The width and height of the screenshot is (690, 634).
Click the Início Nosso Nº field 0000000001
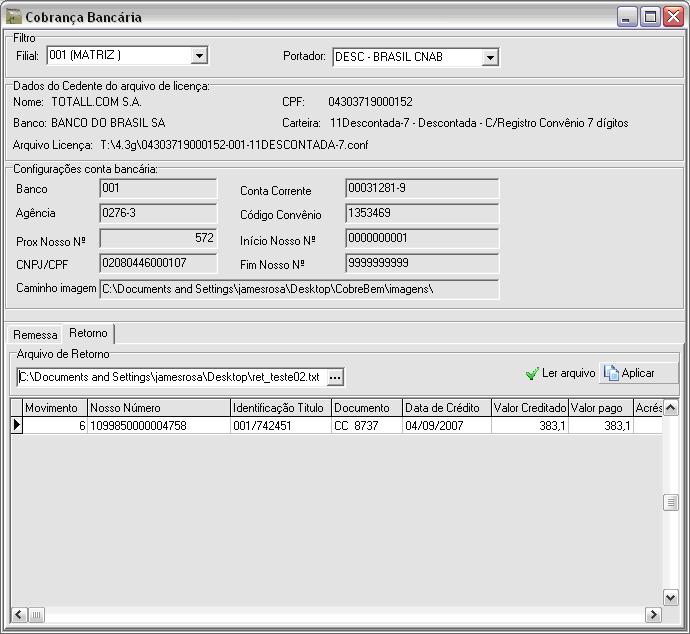[x=422, y=238]
